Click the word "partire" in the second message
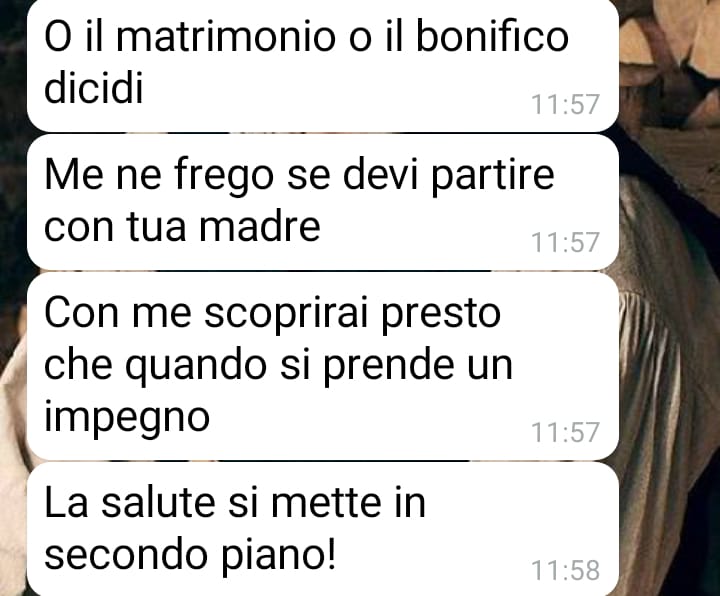Viewport: 720px width, 596px height. click(x=493, y=174)
